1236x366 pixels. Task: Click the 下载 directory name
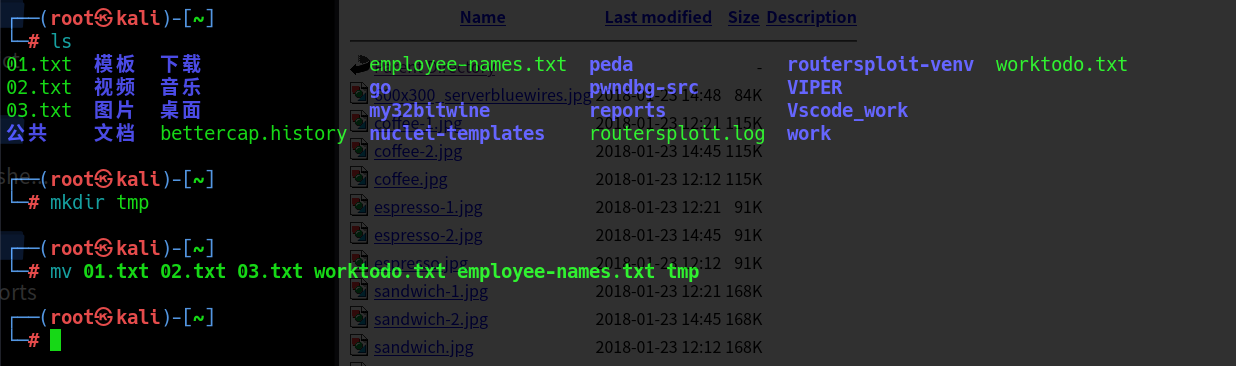click(x=181, y=64)
